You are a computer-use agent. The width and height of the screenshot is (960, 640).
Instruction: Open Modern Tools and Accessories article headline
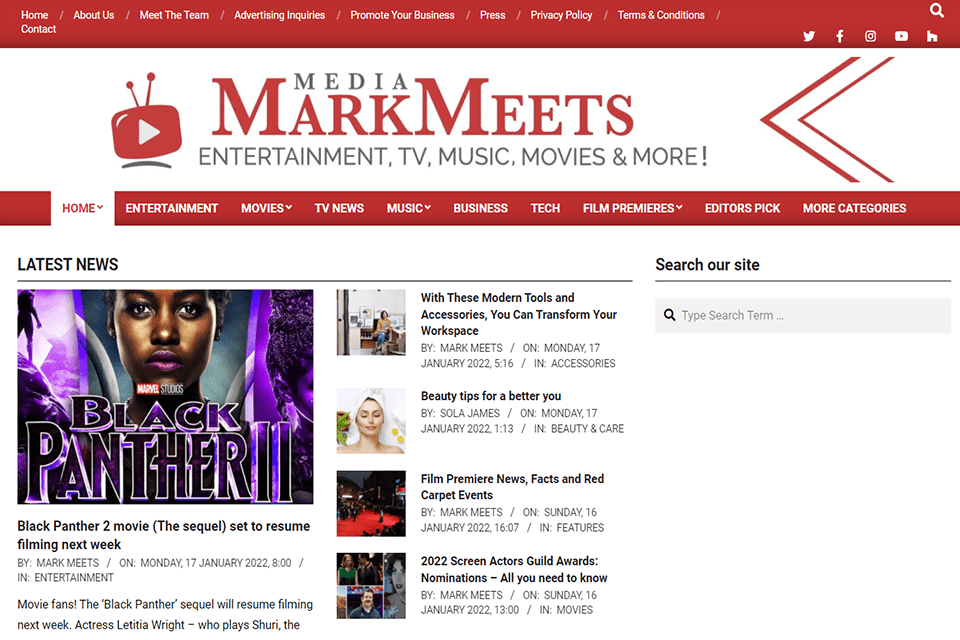click(519, 314)
